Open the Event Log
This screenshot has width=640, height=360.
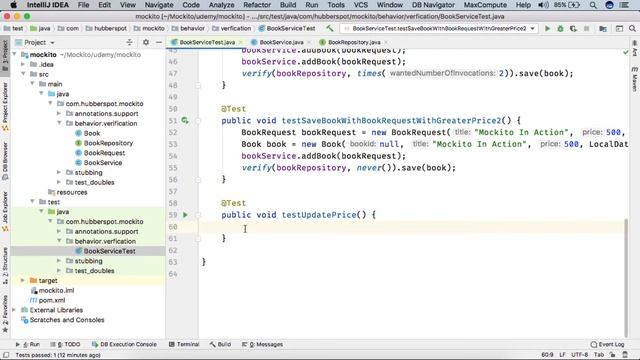pyautogui.click(x=607, y=344)
